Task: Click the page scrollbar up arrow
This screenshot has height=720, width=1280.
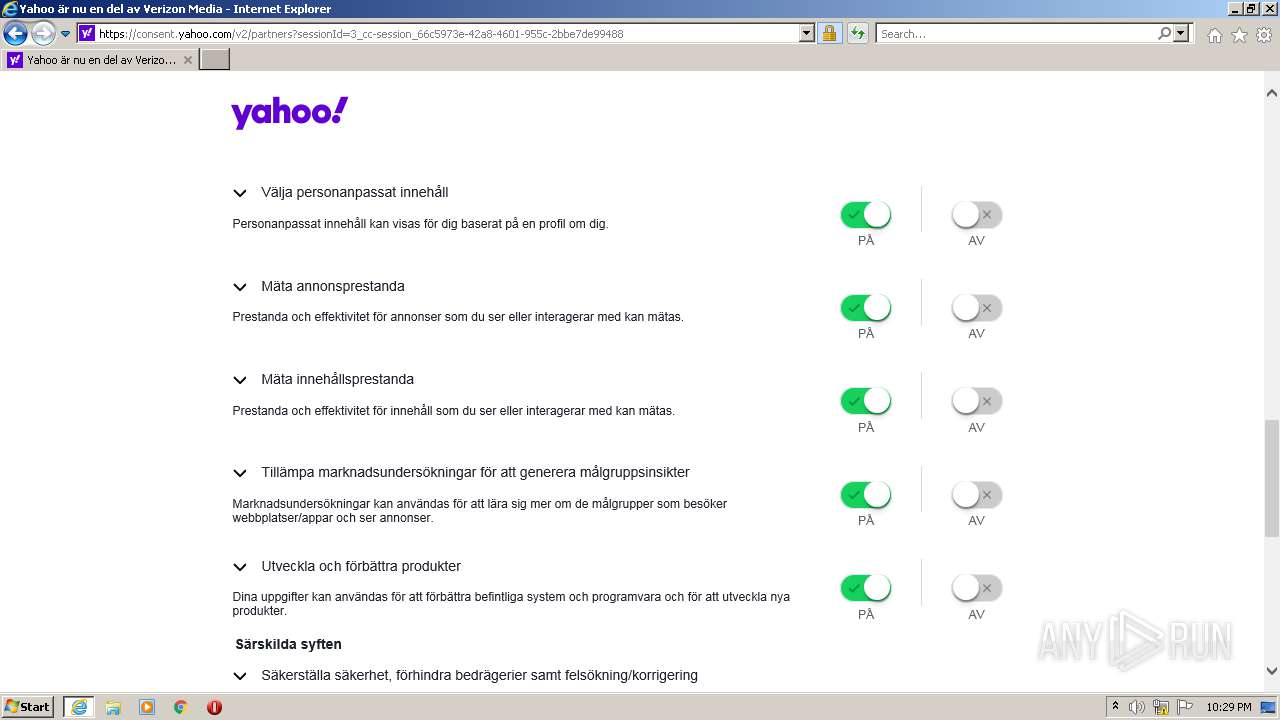Action: coord(1272,93)
